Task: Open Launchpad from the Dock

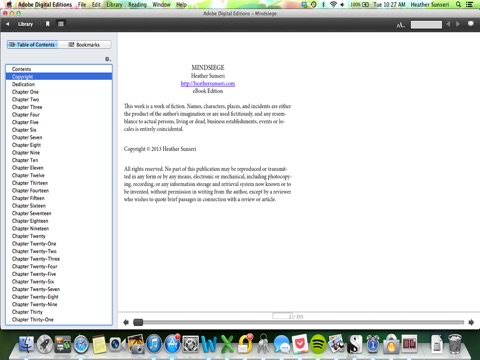Action: pyautogui.click(x=45, y=344)
